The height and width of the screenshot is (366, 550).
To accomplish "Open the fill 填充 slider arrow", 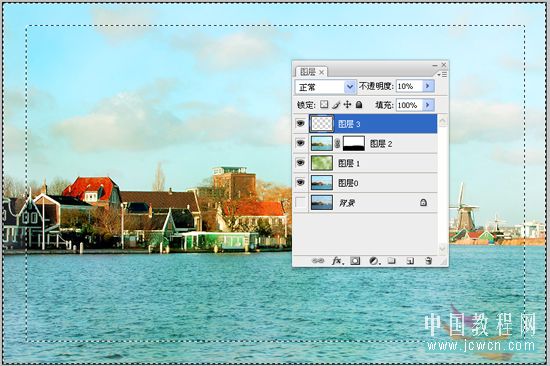I will [x=428, y=105].
